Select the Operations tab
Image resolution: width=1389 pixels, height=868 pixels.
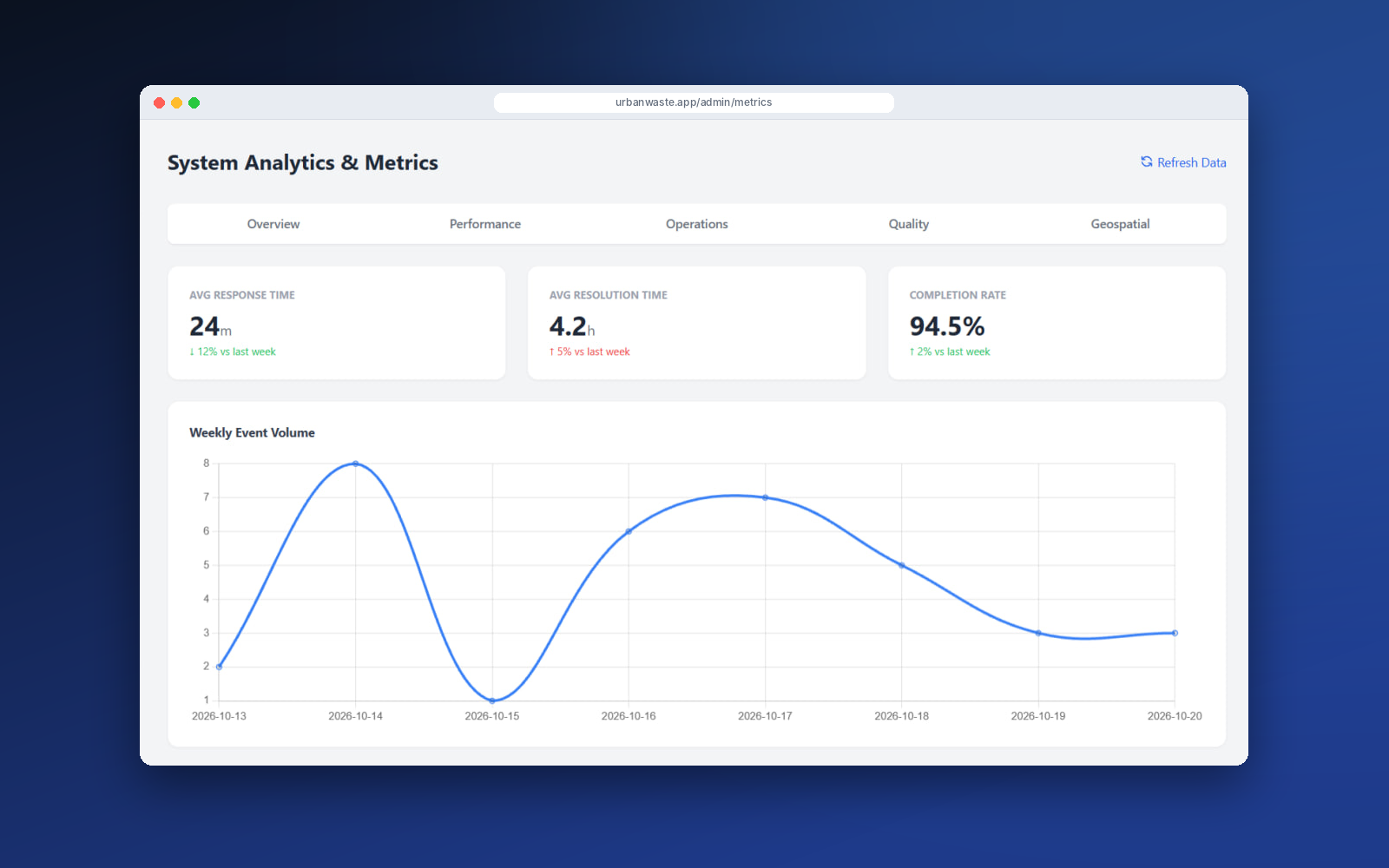pos(697,224)
